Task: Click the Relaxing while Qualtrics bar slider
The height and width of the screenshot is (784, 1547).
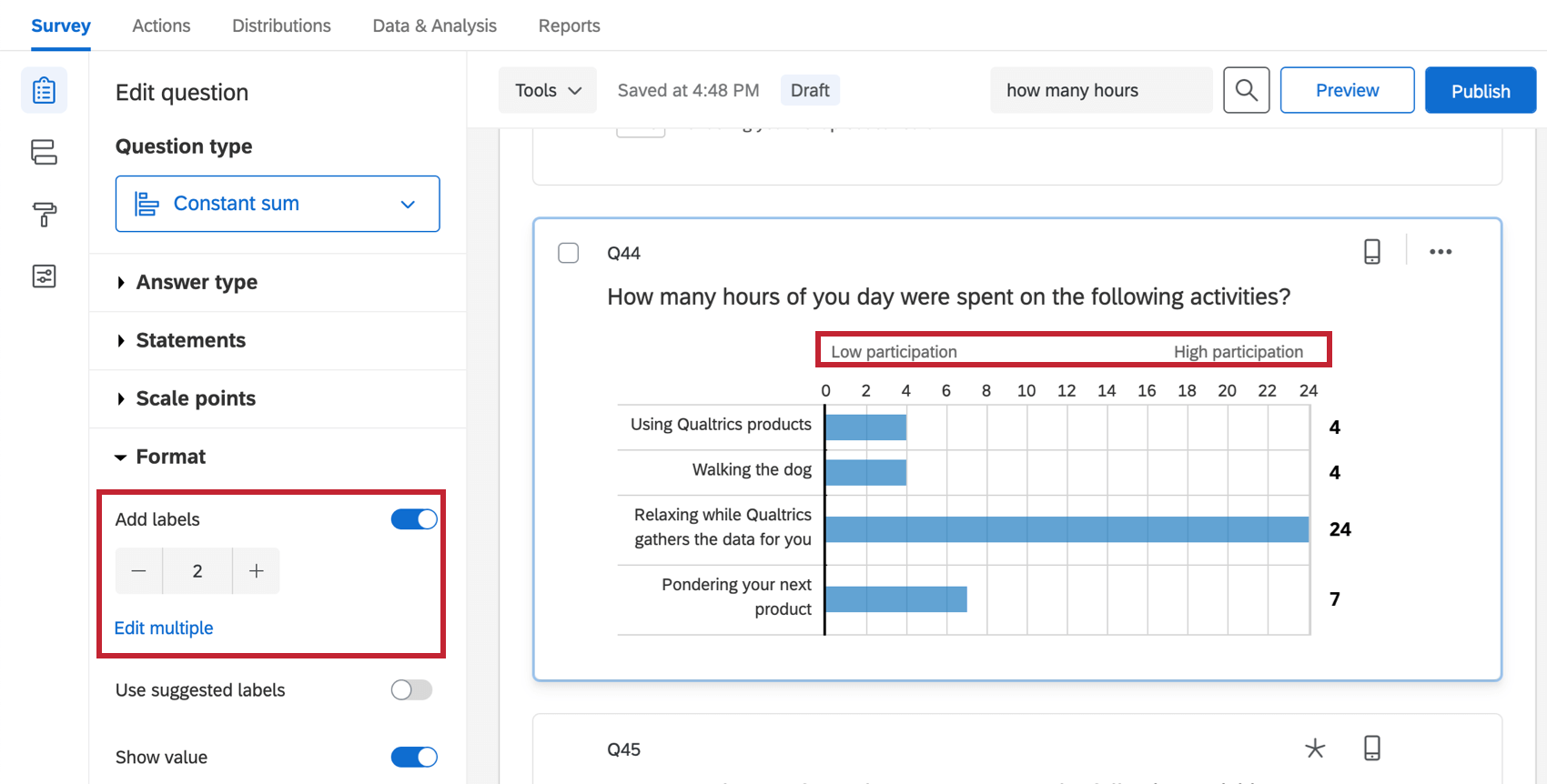Action: [x=1067, y=529]
